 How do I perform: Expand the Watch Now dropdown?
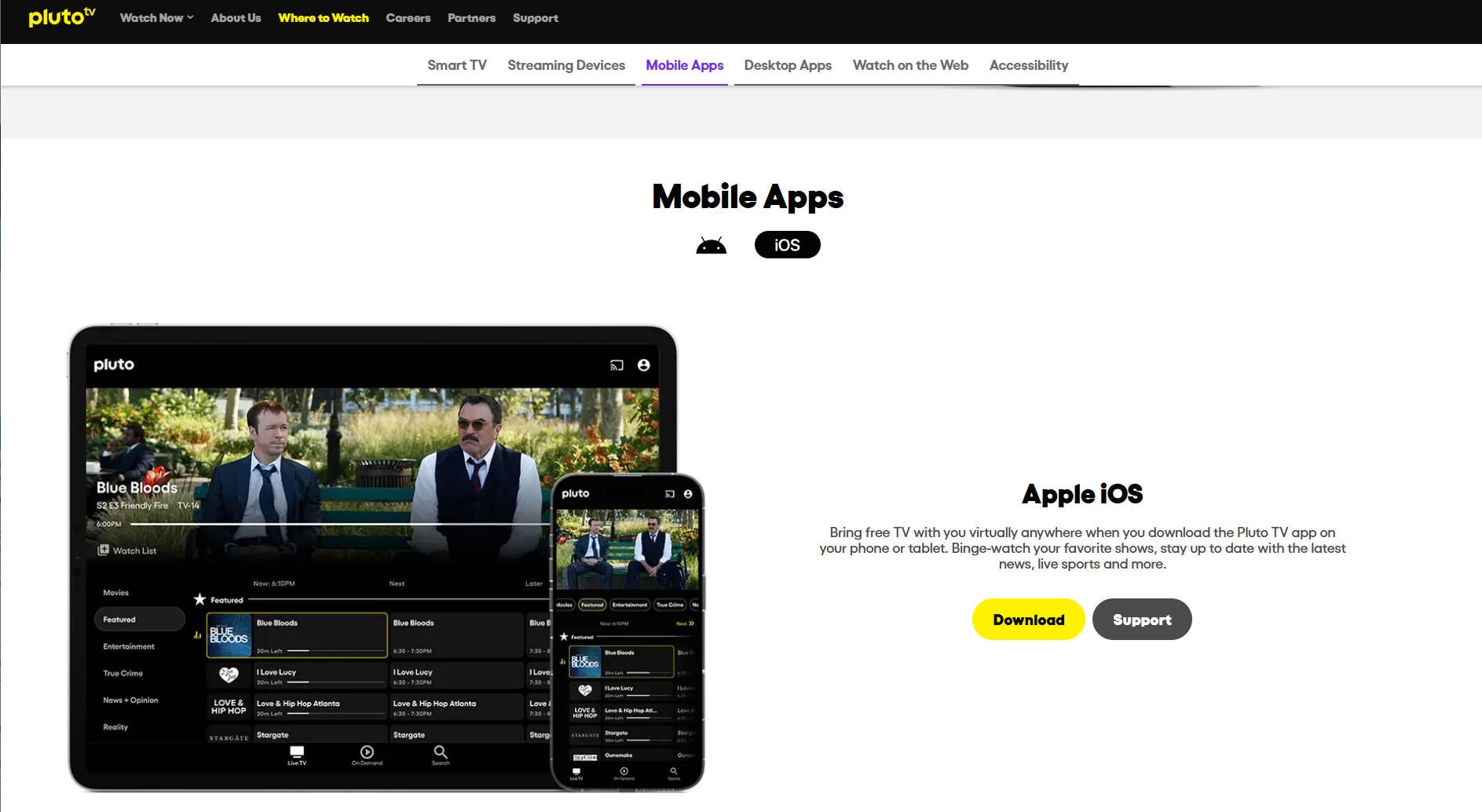click(156, 17)
